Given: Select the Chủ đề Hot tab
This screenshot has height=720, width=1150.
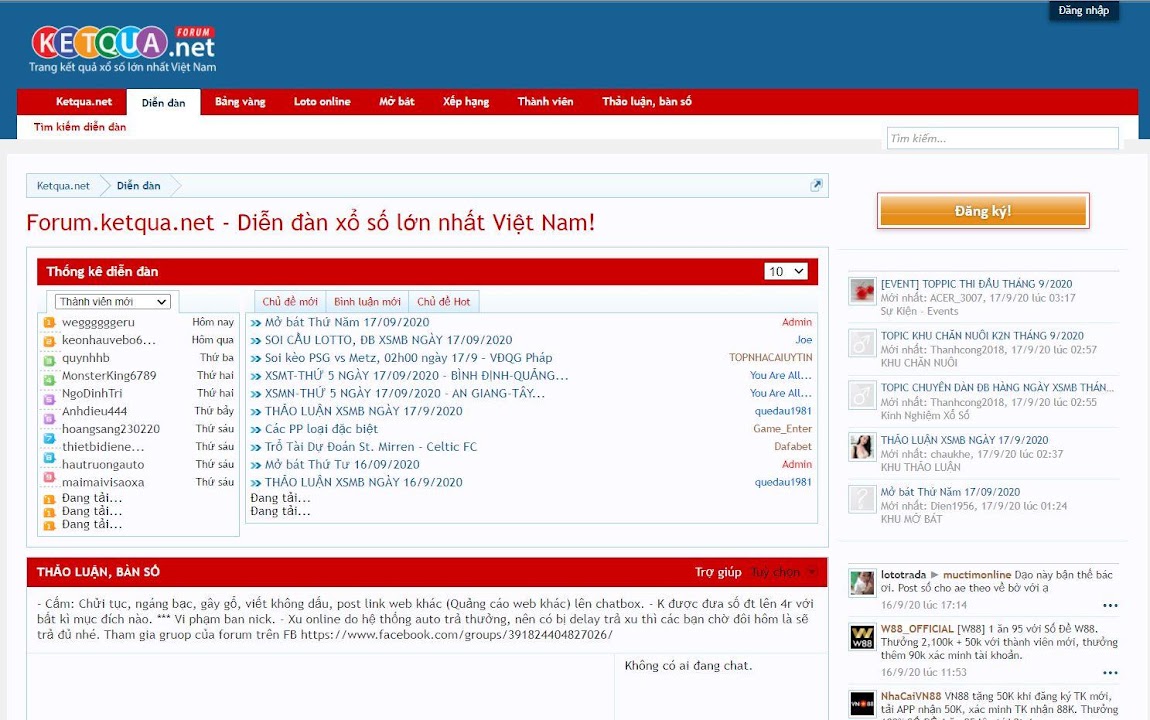Looking at the screenshot, I should click(x=443, y=302).
